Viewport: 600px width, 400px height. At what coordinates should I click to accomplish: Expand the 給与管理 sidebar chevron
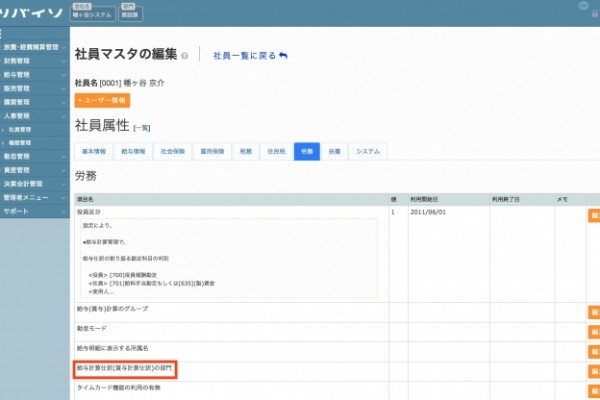coord(64,75)
